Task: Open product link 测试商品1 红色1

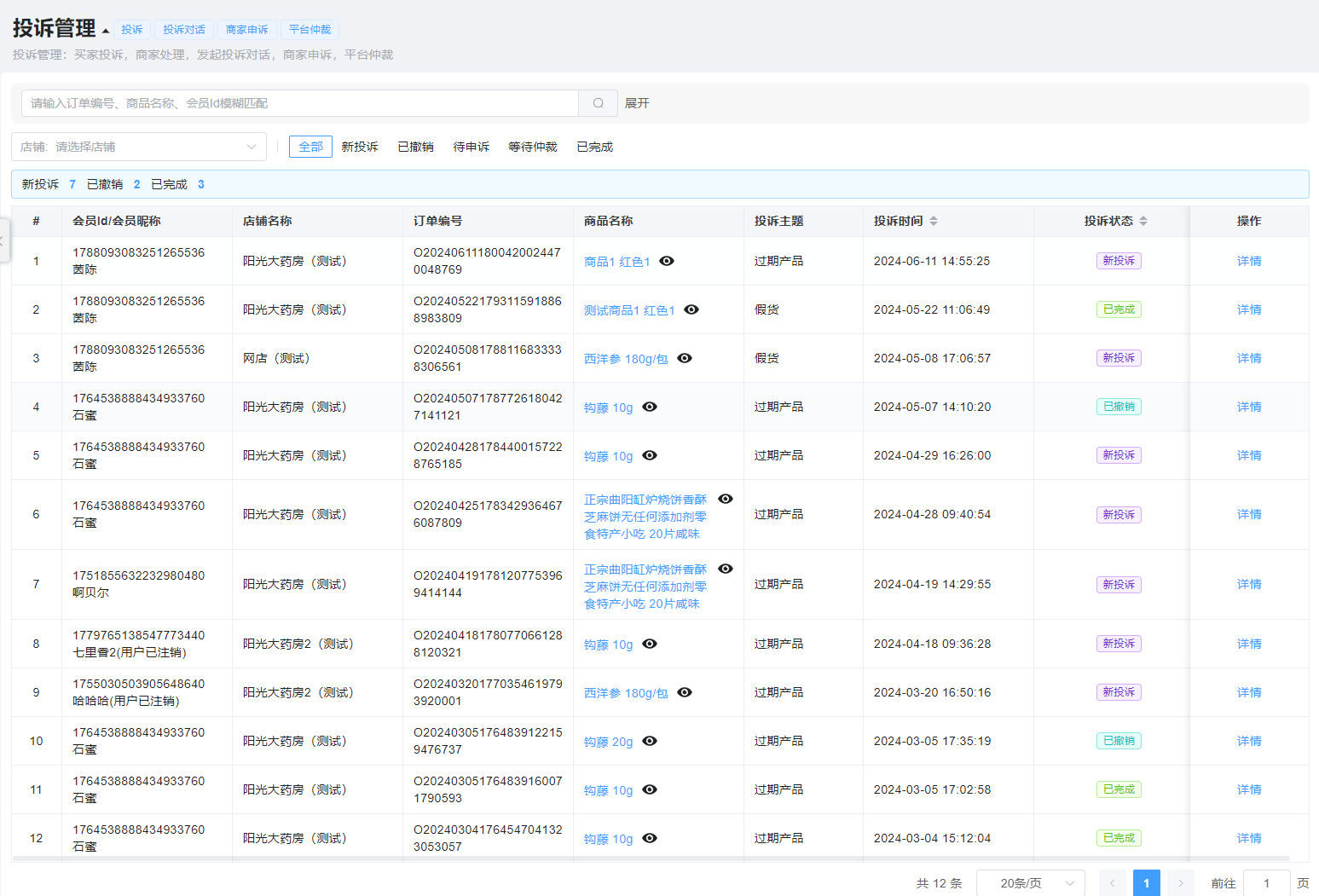Action: [629, 310]
